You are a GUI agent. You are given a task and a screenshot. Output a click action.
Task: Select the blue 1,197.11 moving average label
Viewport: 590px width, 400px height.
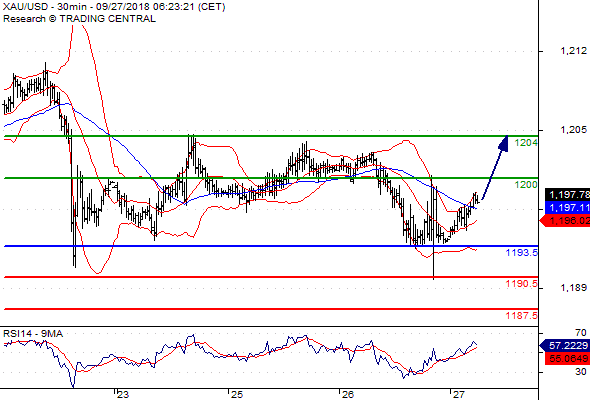tap(567, 207)
